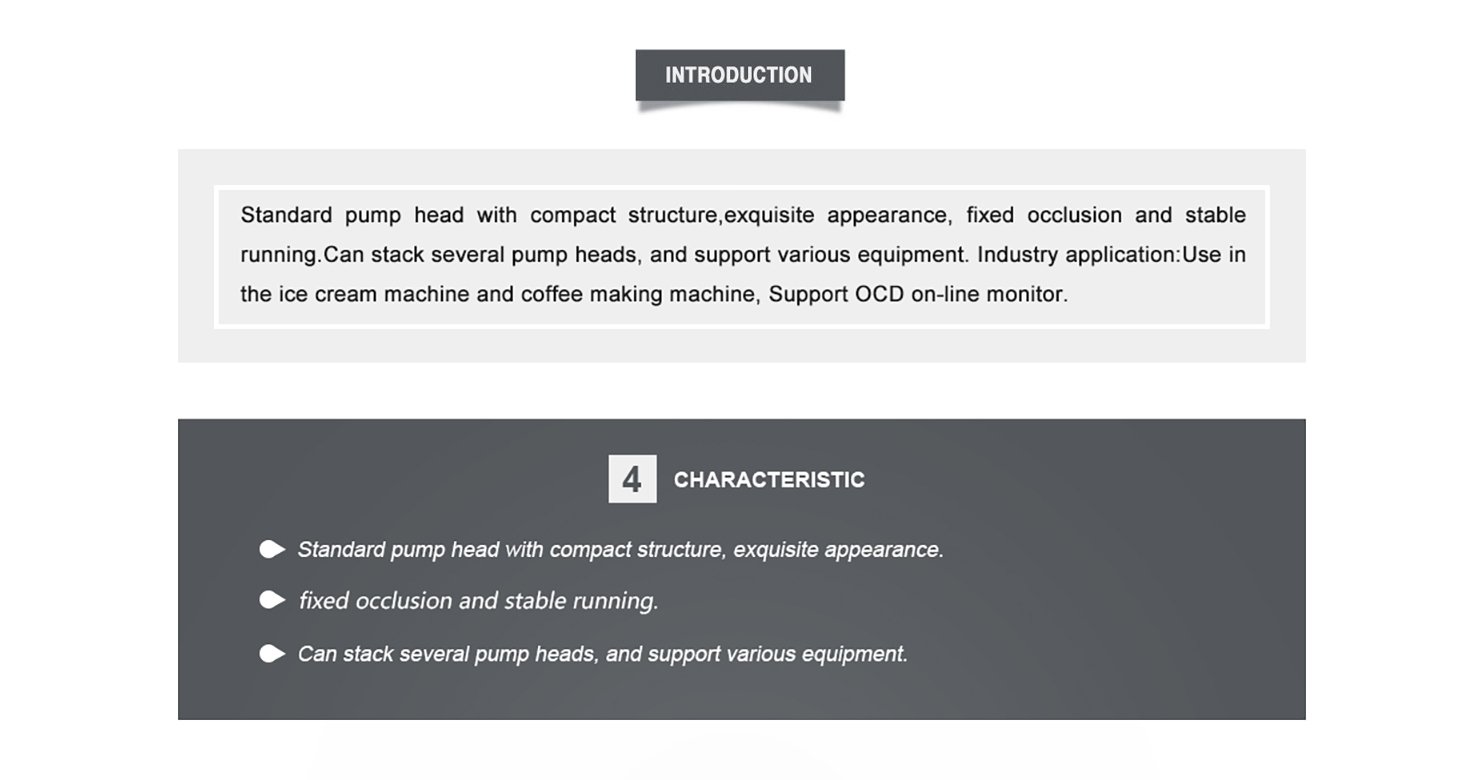Select the 'fixed occlusion and stable running' bullet text
This screenshot has height=780, width=1484.
tap(478, 601)
